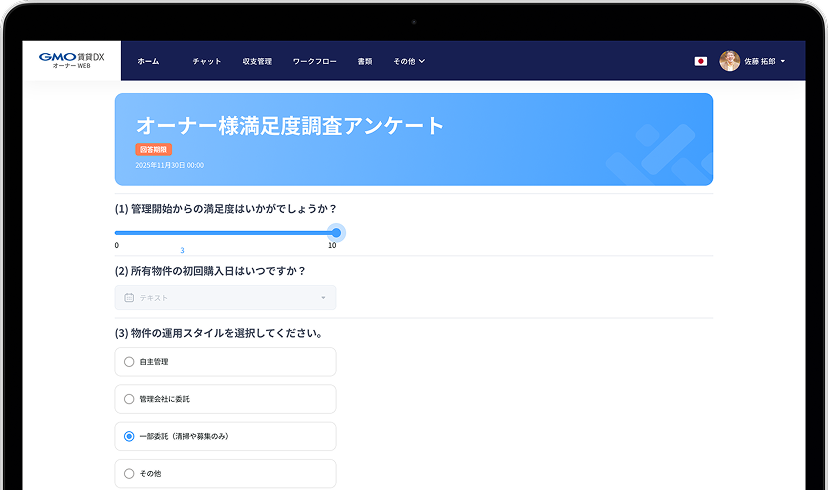Navigate to ワークフロー
Image resolution: width=828 pixels, height=490 pixels.
pos(314,61)
